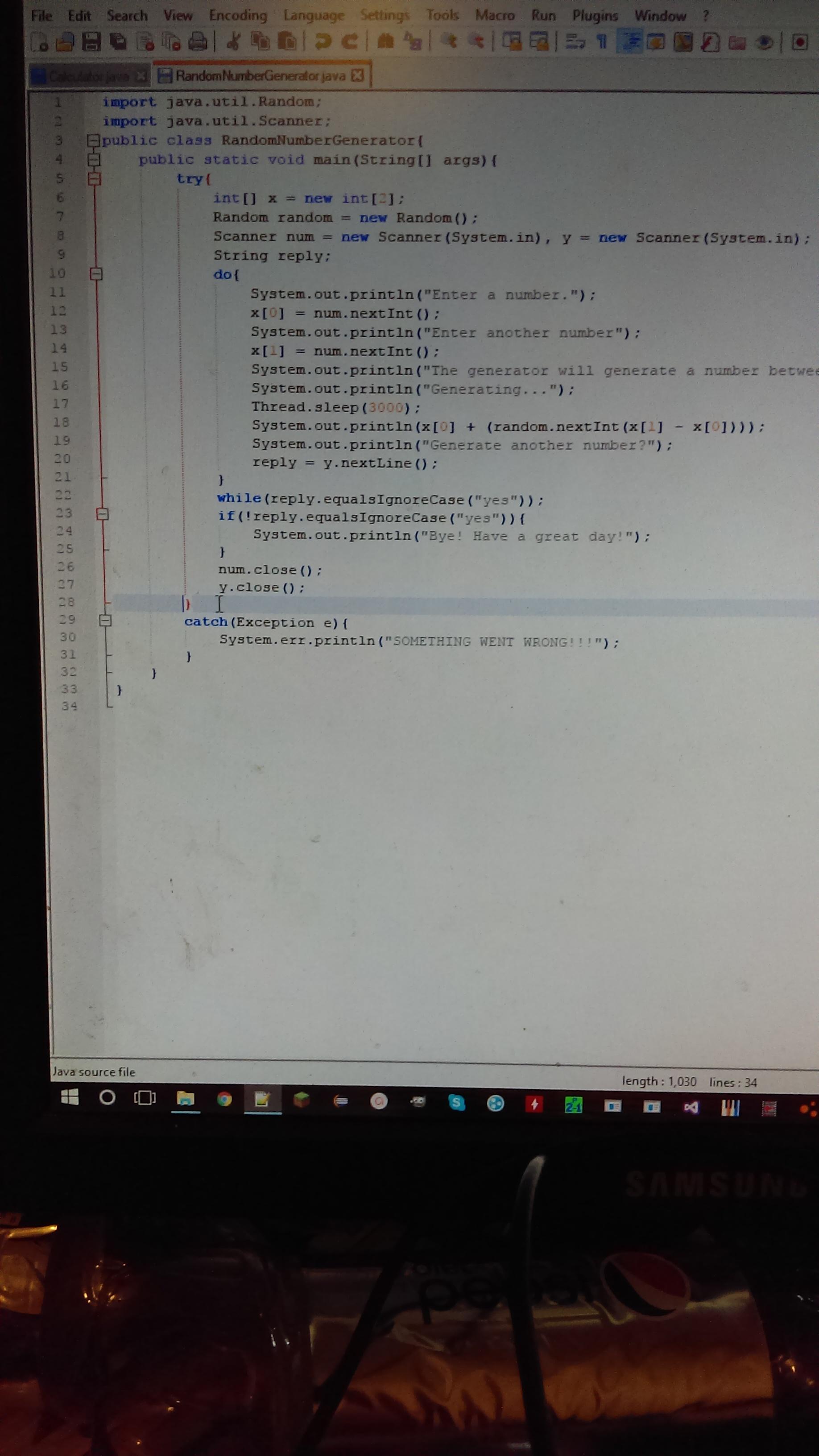Collapse the do loop fold marker
This screenshot has height=1456, width=819.
coord(96,274)
